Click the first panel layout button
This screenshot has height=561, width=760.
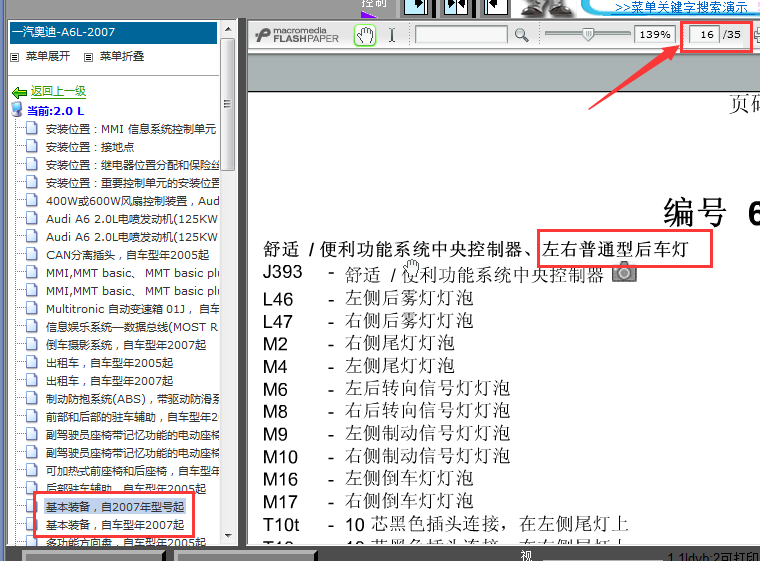[416, 7]
